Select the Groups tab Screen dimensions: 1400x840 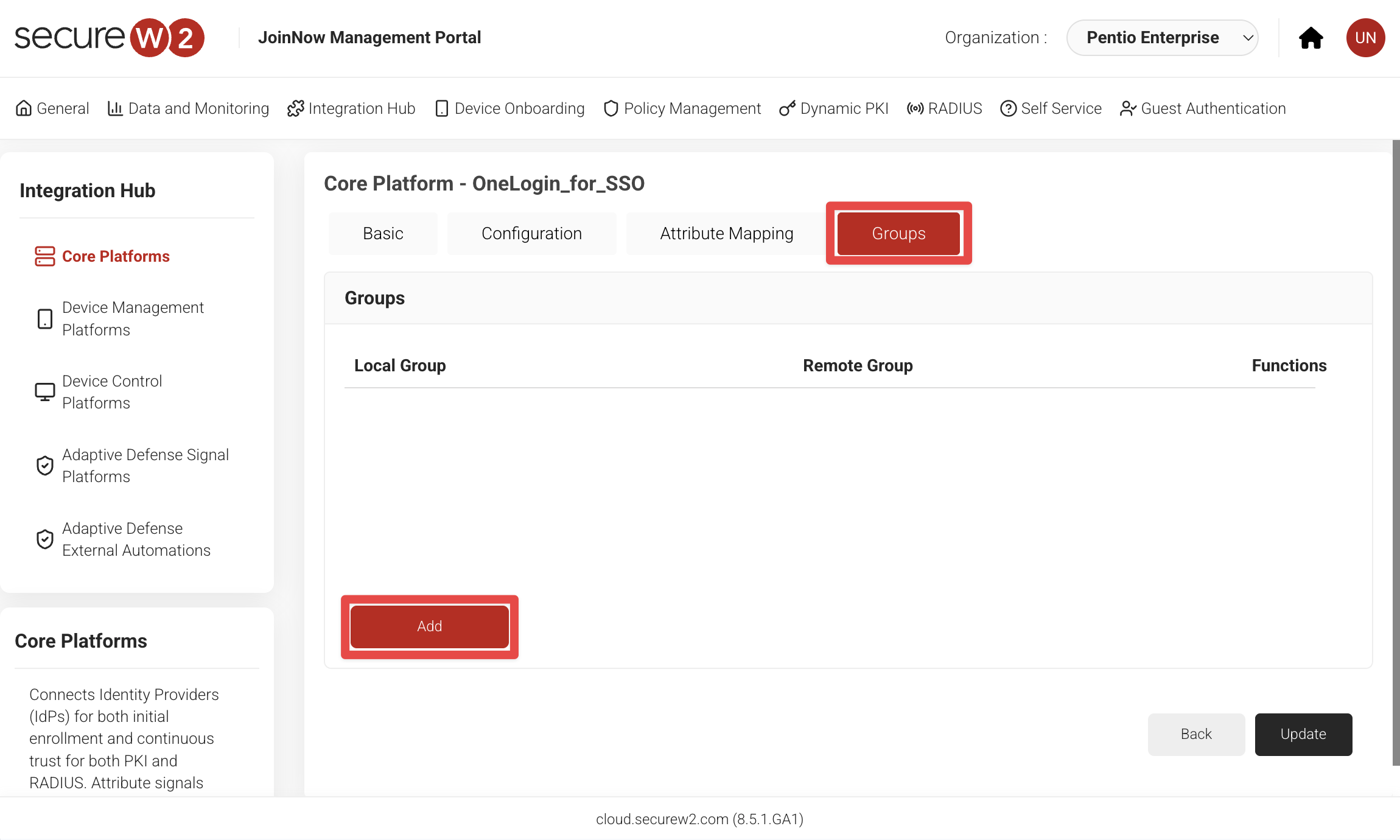pyautogui.click(x=898, y=234)
